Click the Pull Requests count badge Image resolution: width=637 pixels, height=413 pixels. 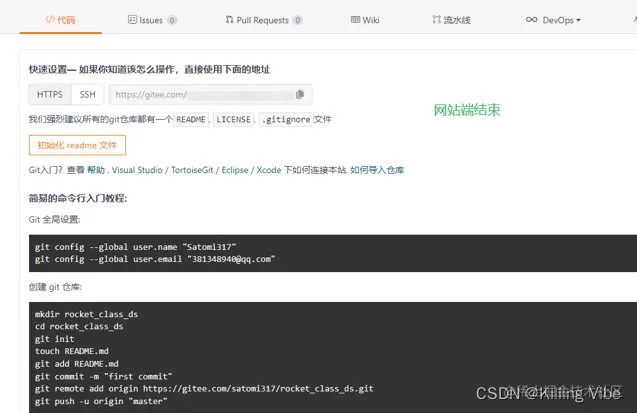pyautogui.click(x=298, y=20)
